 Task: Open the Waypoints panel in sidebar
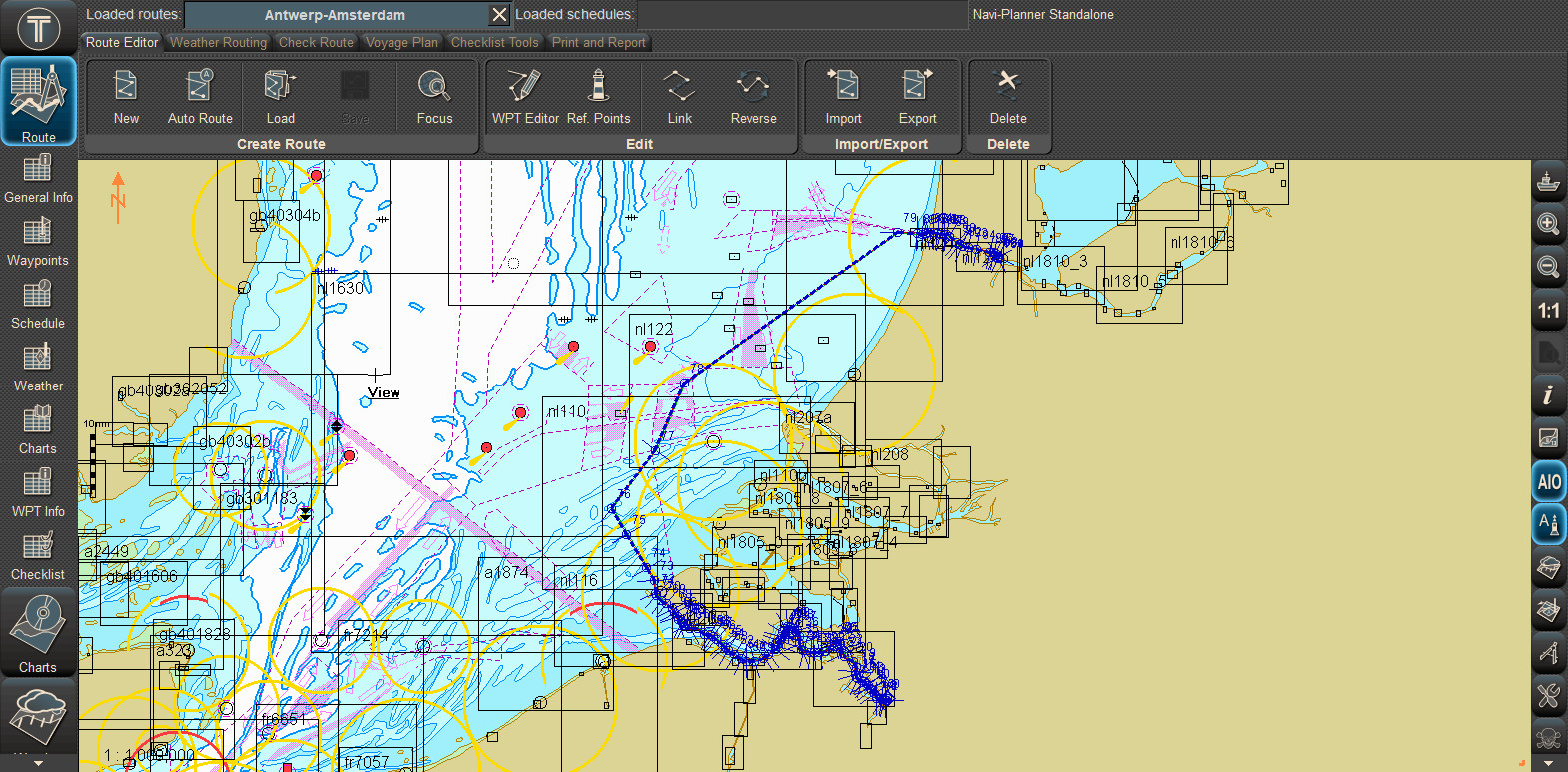[x=38, y=242]
